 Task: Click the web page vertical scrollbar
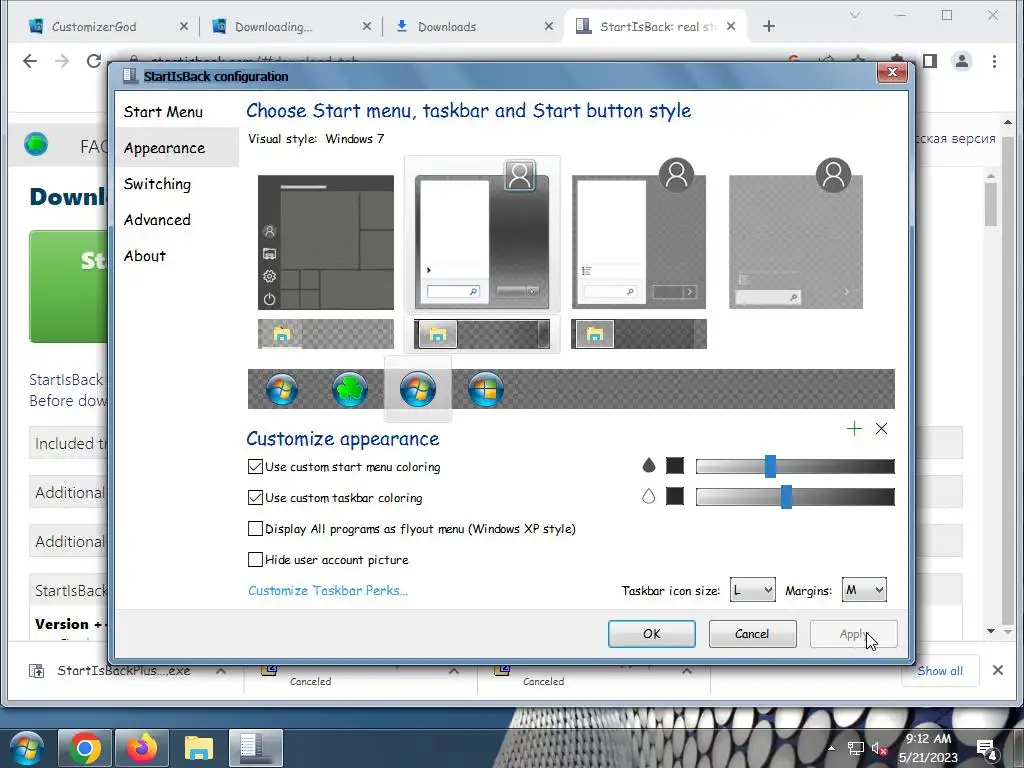(1008, 377)
